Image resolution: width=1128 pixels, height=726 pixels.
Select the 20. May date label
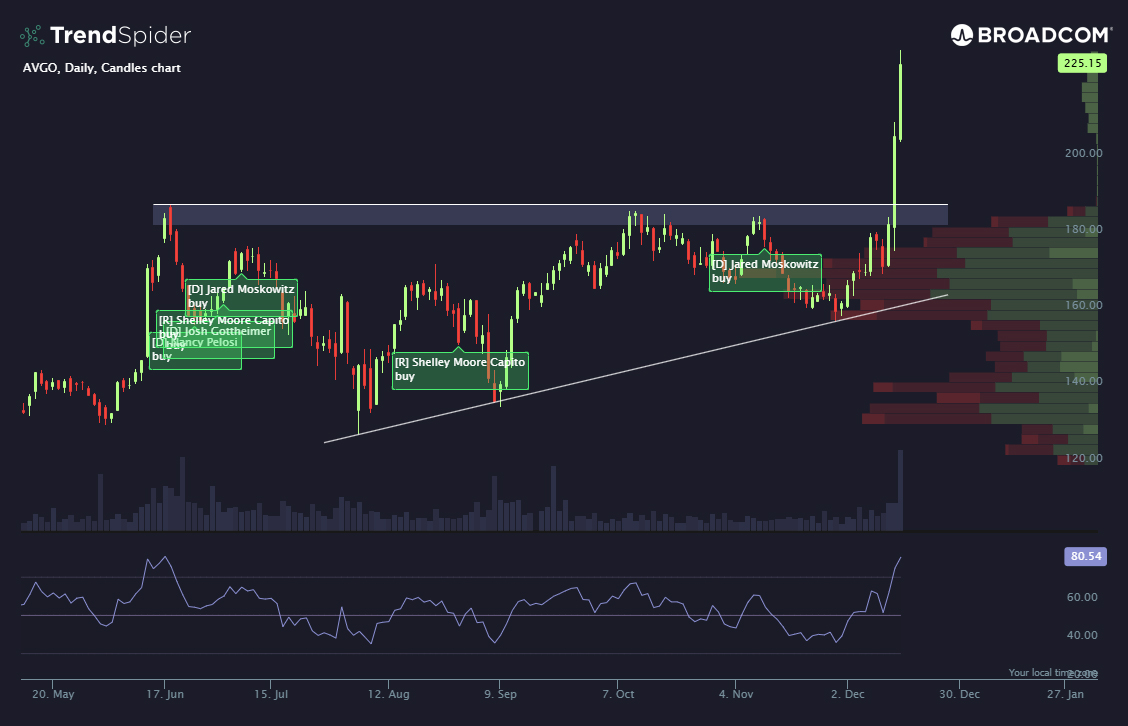[53, 694]
